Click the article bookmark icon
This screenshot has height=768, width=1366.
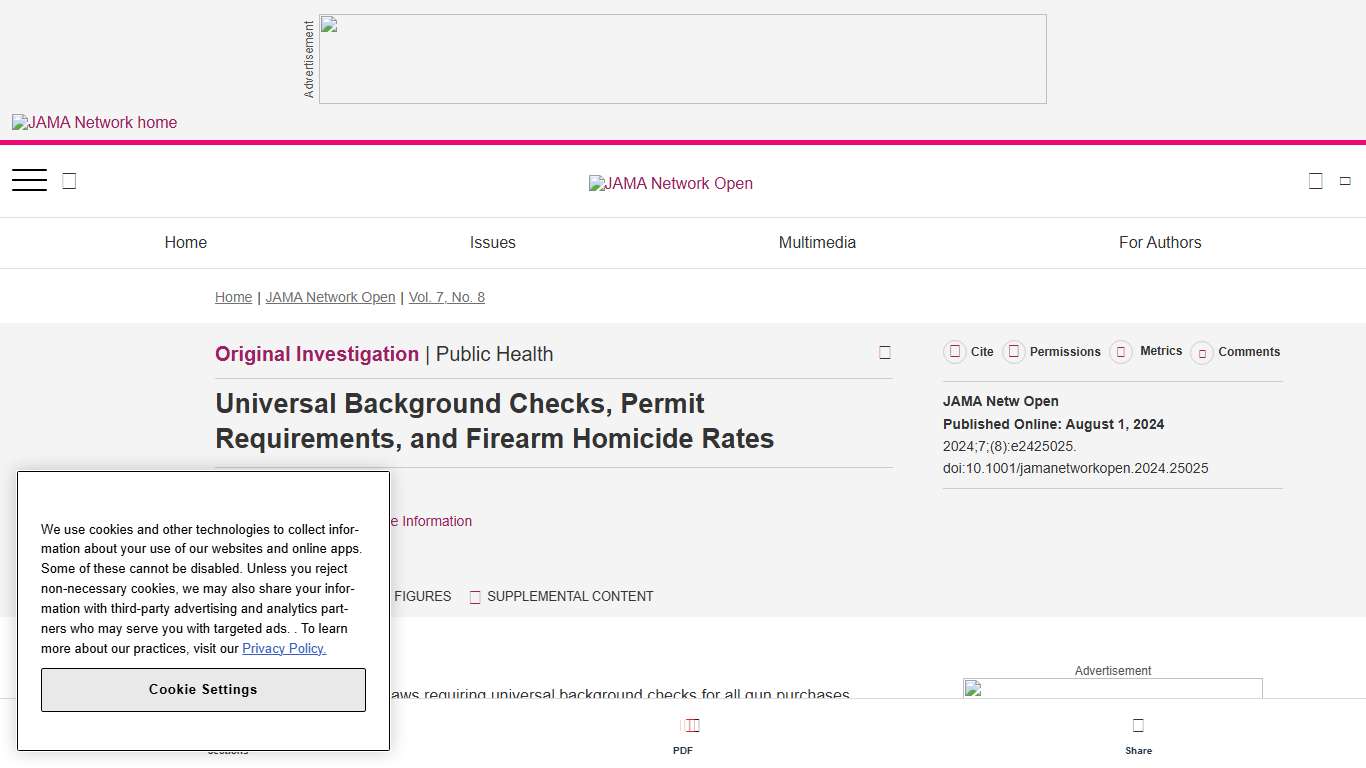[884, 352]
